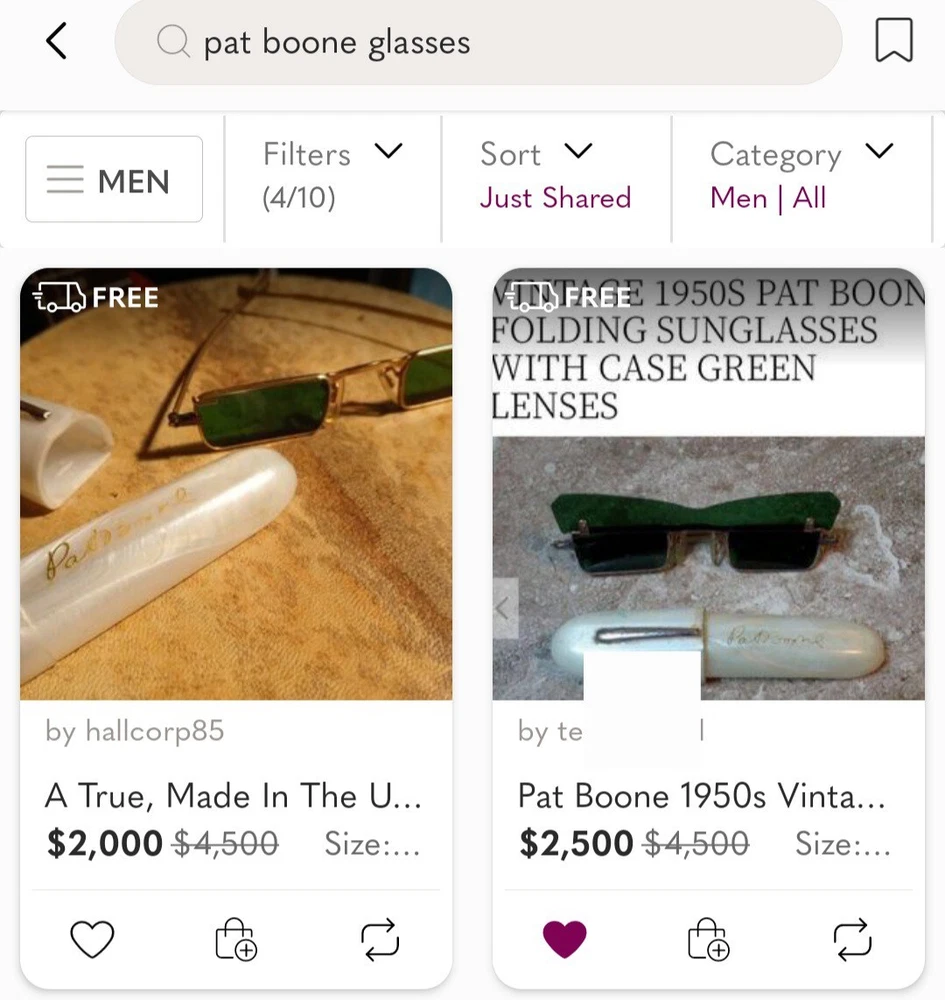Unlike the $2,500 Pat Boone listing
Viewport: 945px width, 1000px height.
coord(565,939)
